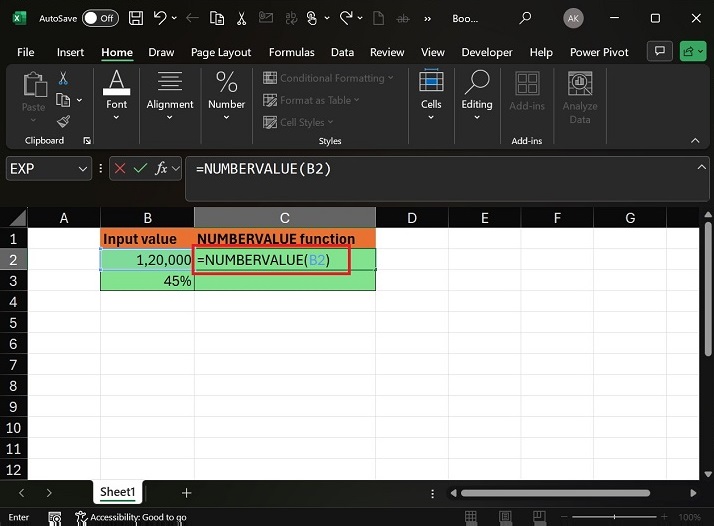This screenshot has height=526, width=714.
Task: Expand the Cells group
Action: (x=431, y=95)
